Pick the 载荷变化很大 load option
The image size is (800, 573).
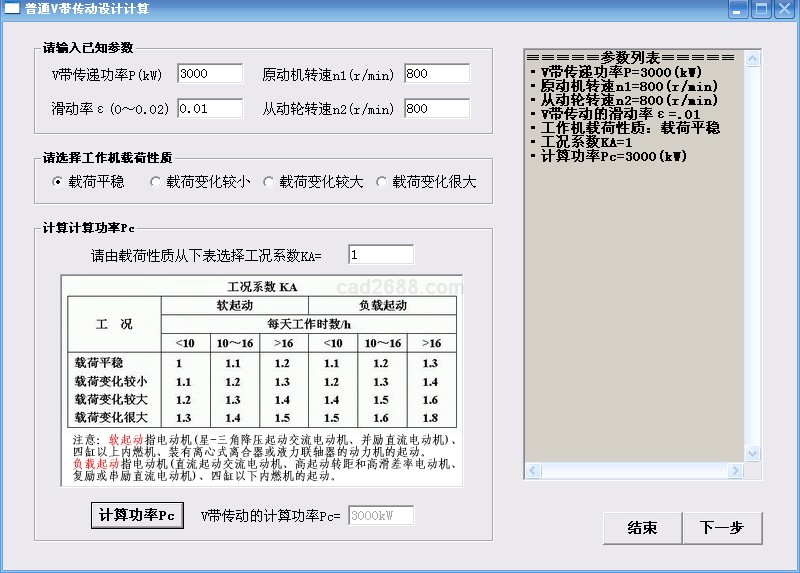381,182
